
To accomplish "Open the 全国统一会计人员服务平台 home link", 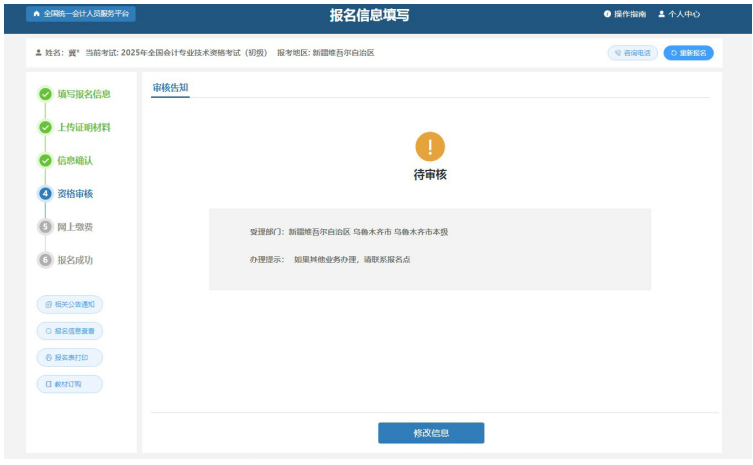I will point(81,14).
